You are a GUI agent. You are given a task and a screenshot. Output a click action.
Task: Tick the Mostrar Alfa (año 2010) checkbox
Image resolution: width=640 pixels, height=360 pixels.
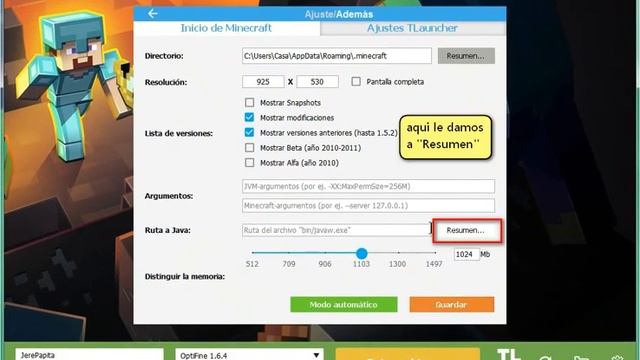(249, 163)
